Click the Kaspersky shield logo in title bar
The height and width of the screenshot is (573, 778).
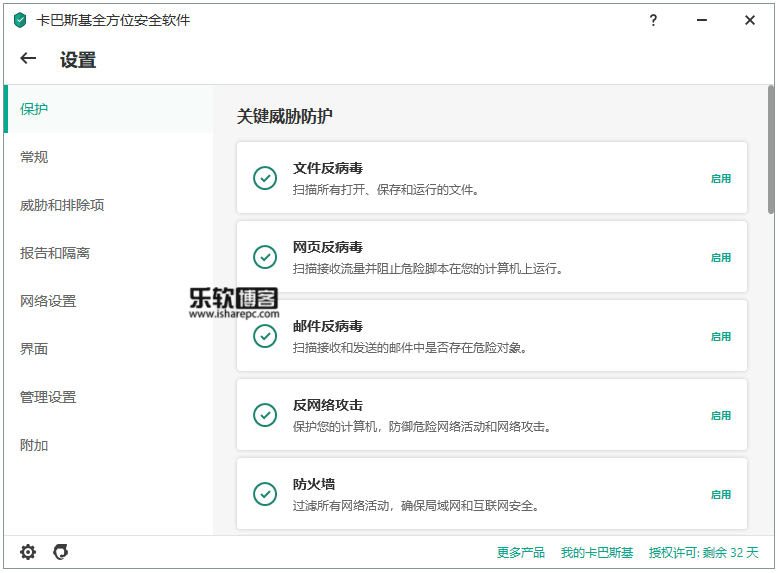point(20,20)
